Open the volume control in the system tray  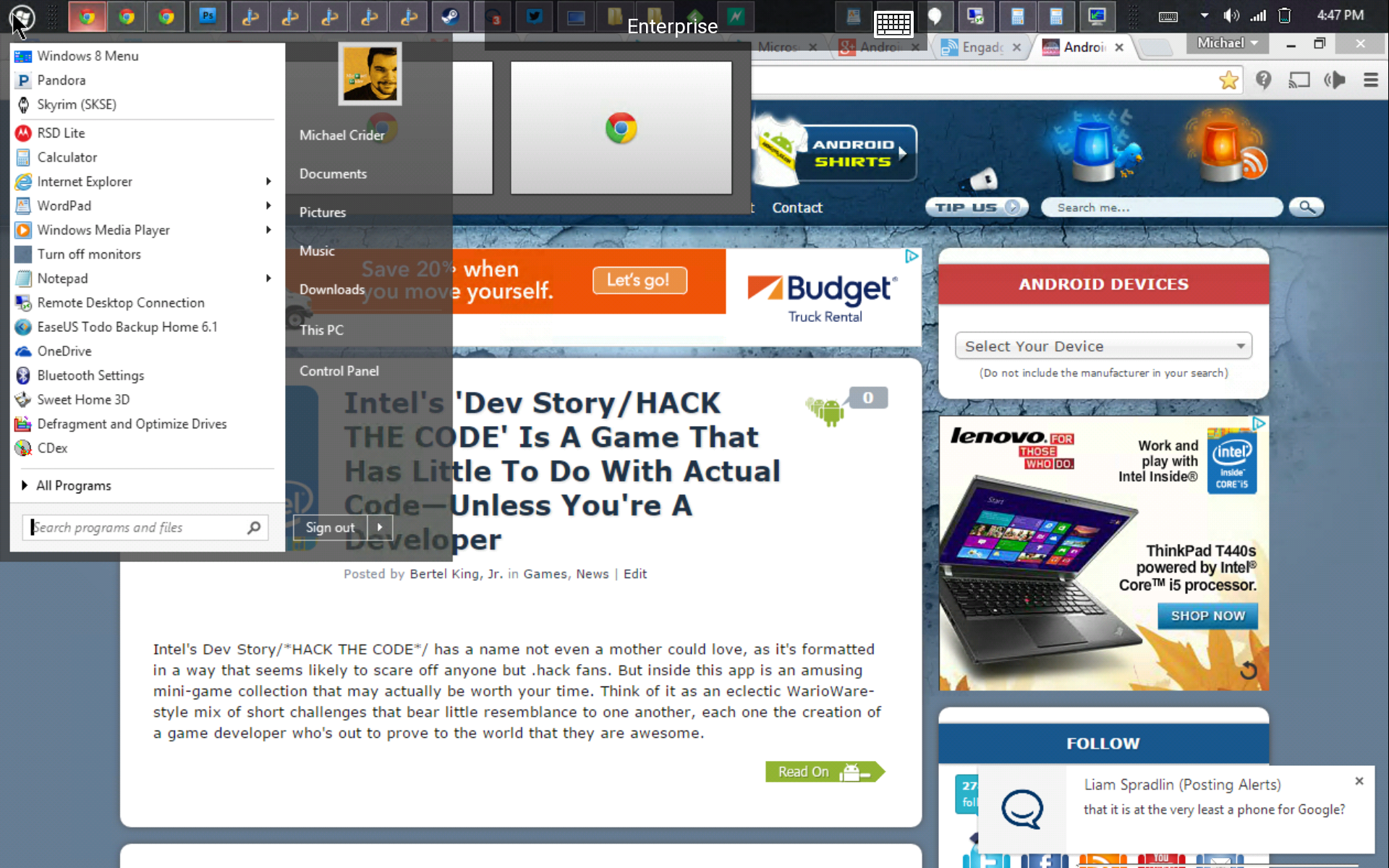pyautogui.click(x=1231, y=14)
